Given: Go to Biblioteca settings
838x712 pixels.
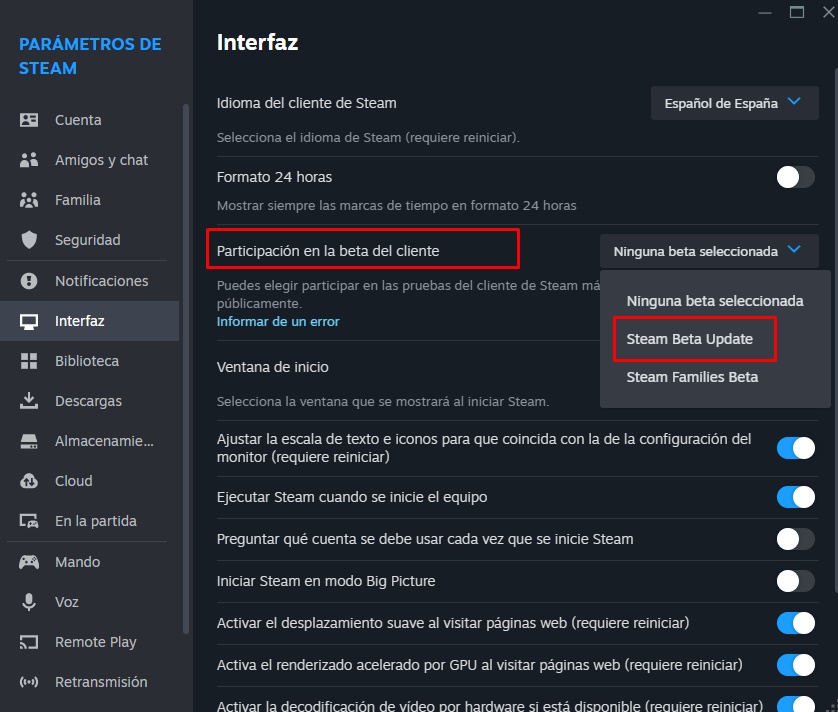Looking at the screenshot, I should pyautogui.click(x=90, y=361).
